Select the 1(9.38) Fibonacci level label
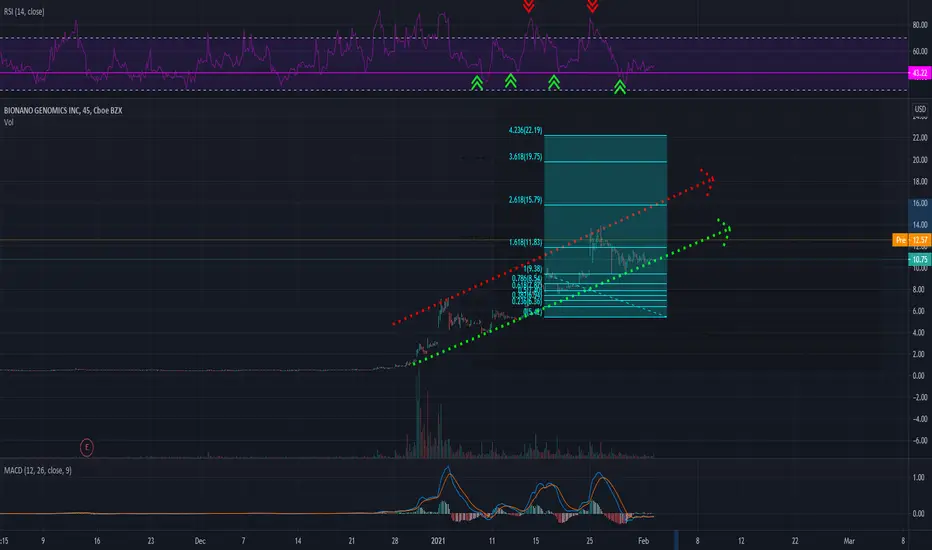This screenshot has height=550, width=932. 533,269
